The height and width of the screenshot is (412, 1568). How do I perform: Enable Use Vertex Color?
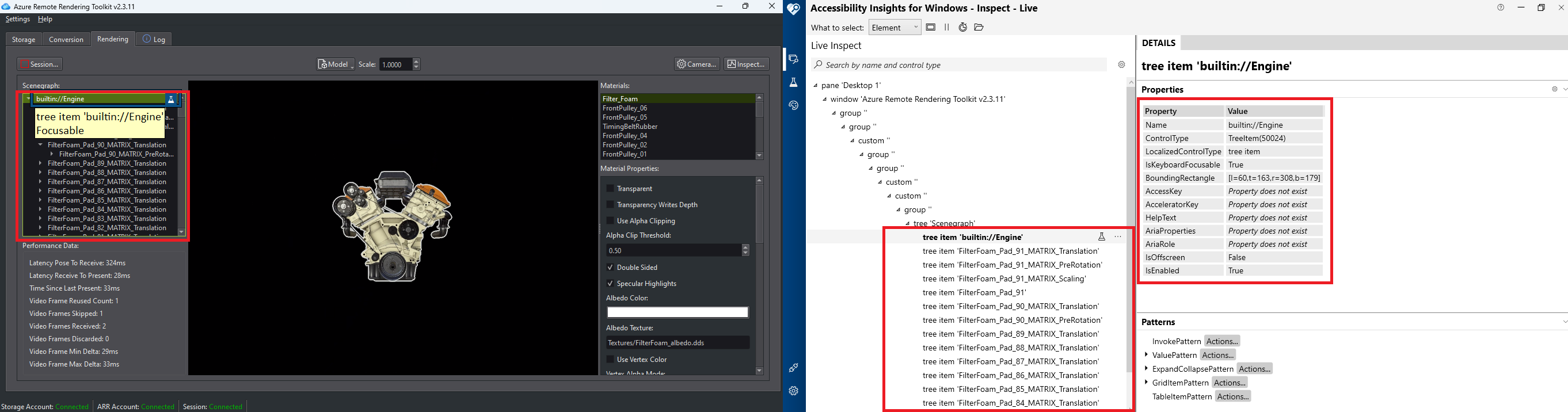coord(610,360)
